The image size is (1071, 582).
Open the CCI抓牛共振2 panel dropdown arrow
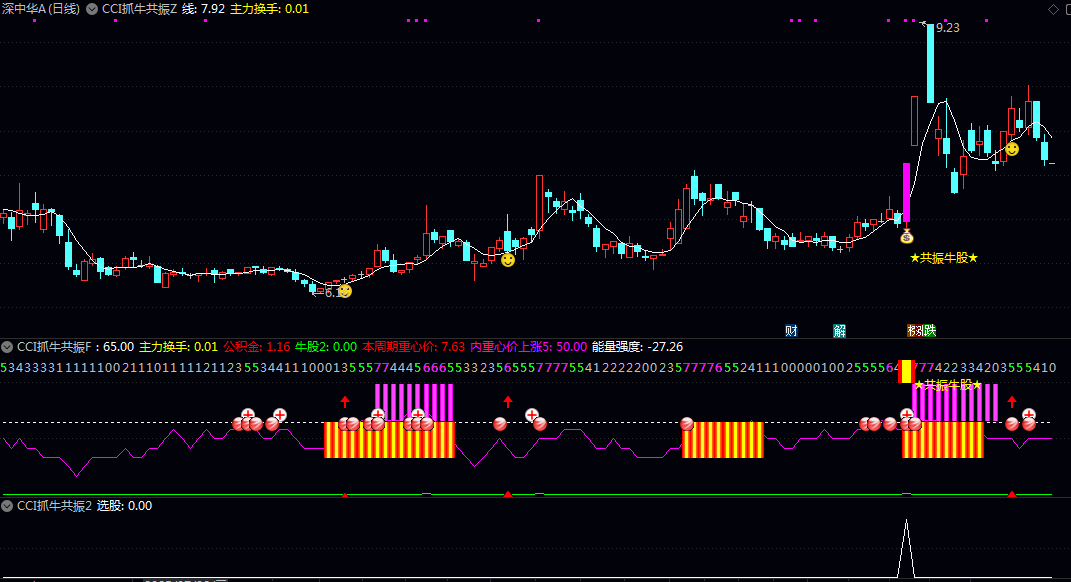pos(7,506)
